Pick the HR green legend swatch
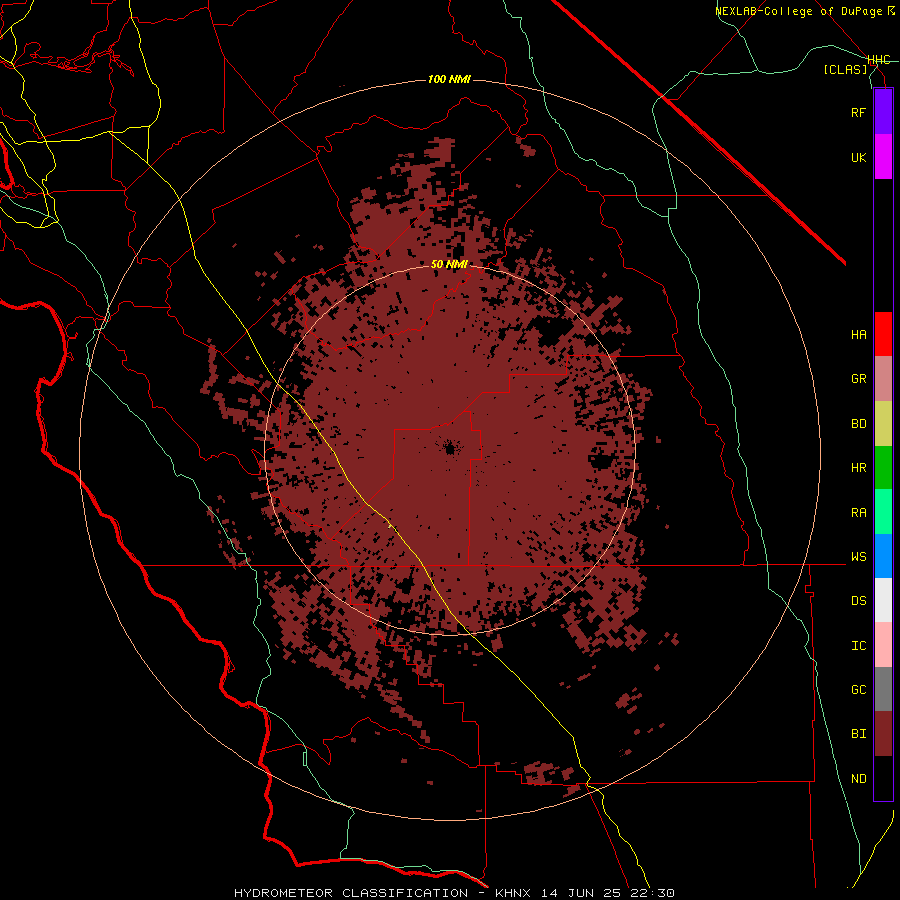 pyautogui.click(x=883, y=468)
